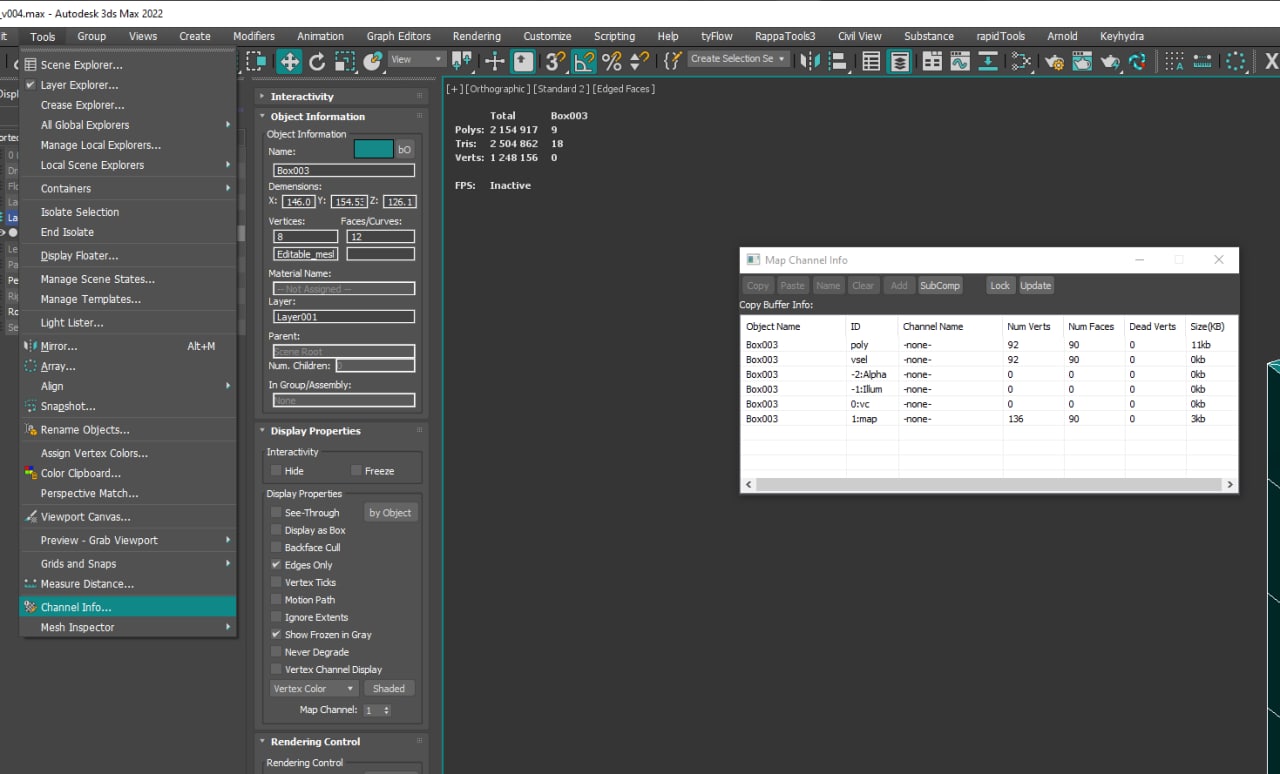Collapse the Display Properties rollout
Viewport: 1280px width, 774px height.
click(x=315, y=431)
